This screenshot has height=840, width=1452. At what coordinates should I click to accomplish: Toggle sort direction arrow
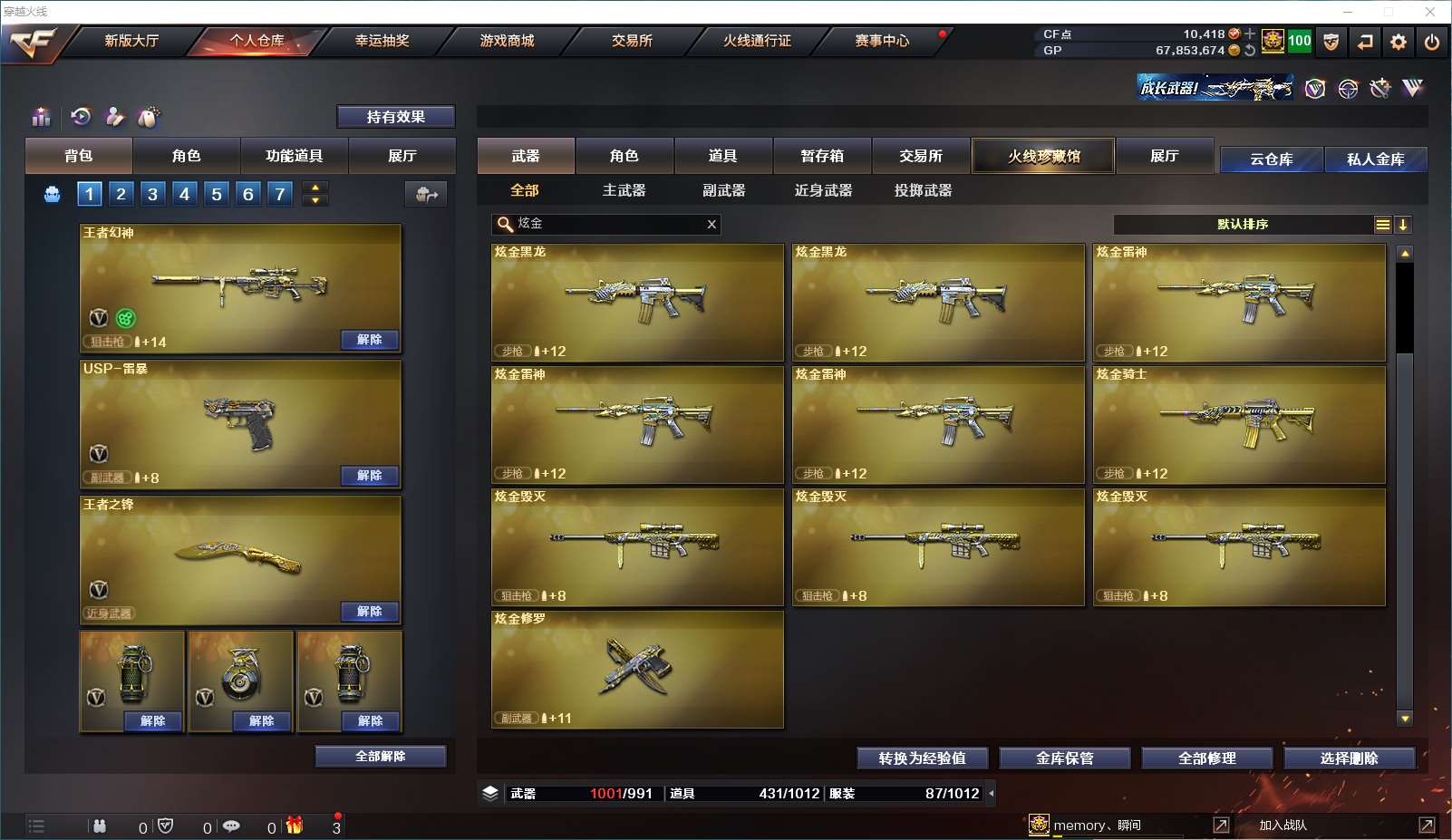coord(1403,225)
